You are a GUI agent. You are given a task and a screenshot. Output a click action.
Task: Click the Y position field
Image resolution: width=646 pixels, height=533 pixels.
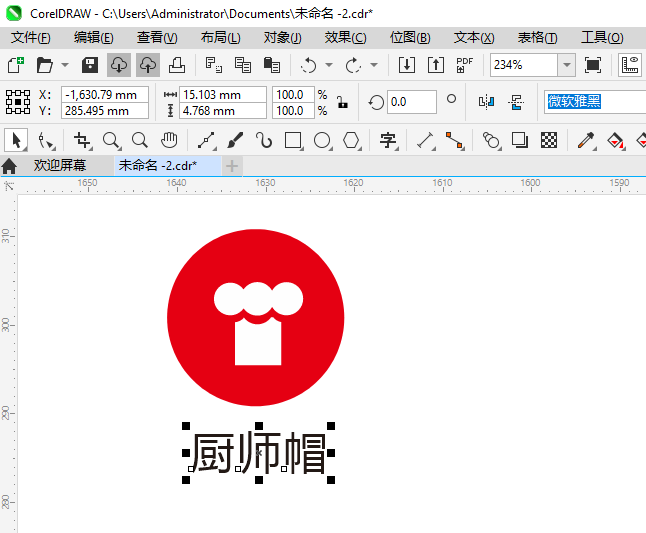coord(105,110)
